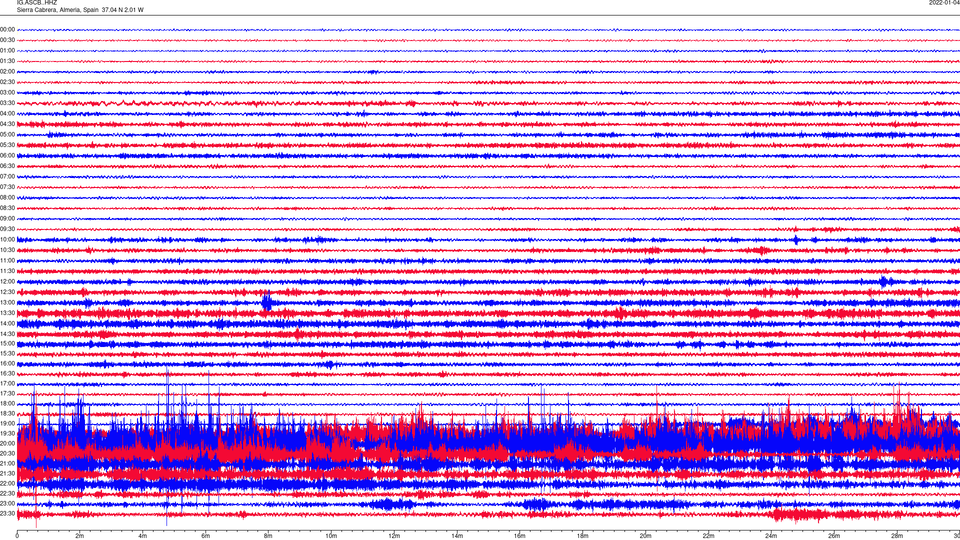Click the '18m' minute axis label
This screenshot has height=540, width=960.
pyautogui.click(x=582, y=536)
